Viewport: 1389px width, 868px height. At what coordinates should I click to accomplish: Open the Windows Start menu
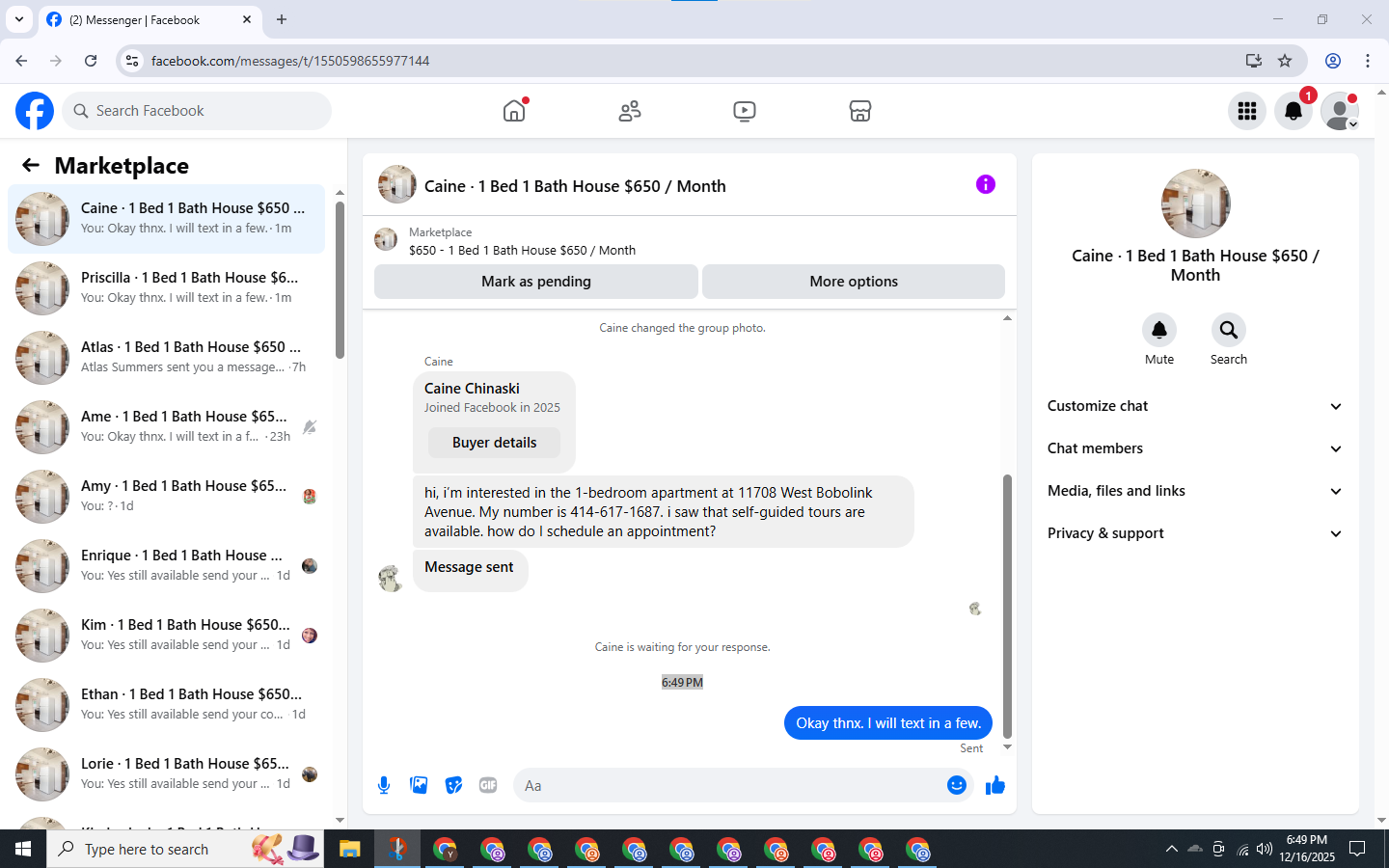pos(23,850)
